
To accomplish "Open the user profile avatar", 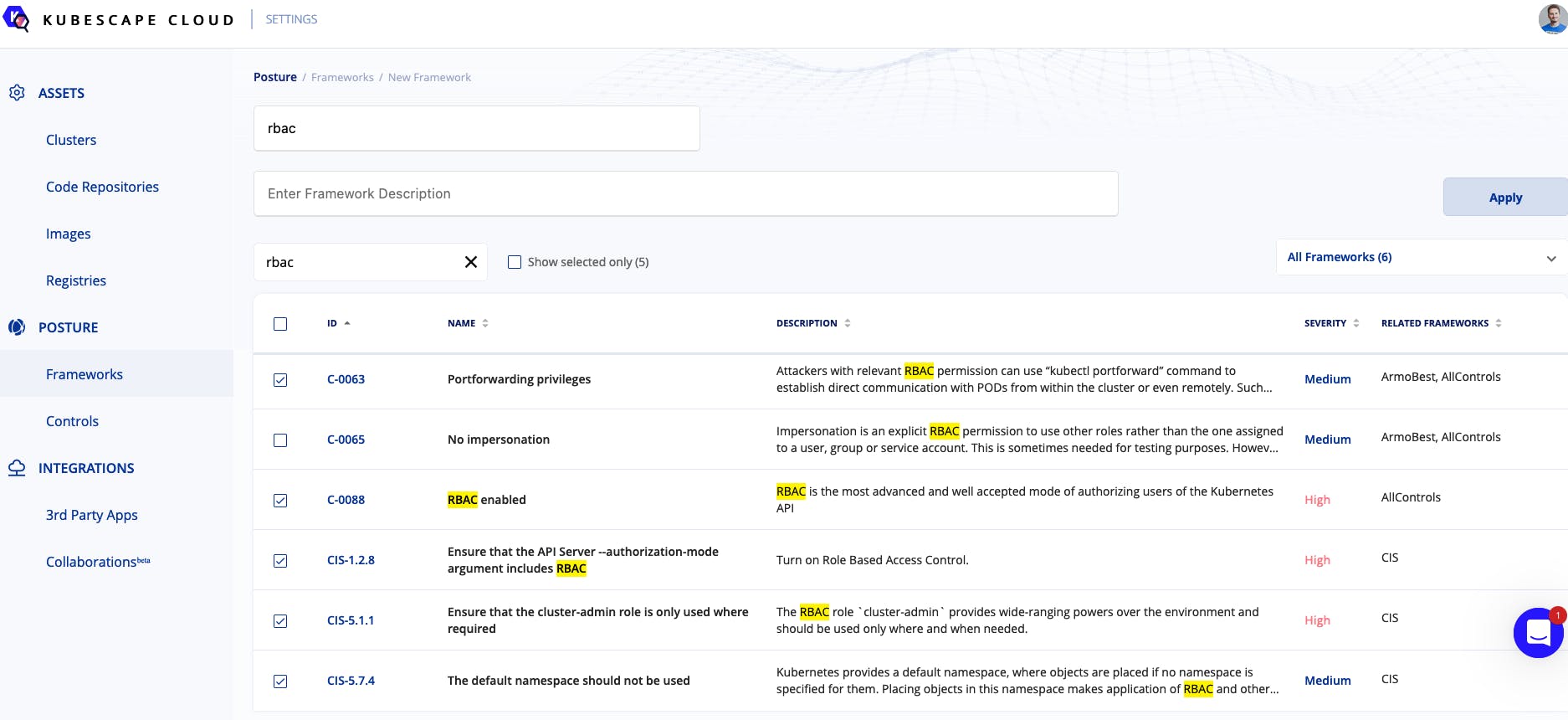I will 1552,19.
